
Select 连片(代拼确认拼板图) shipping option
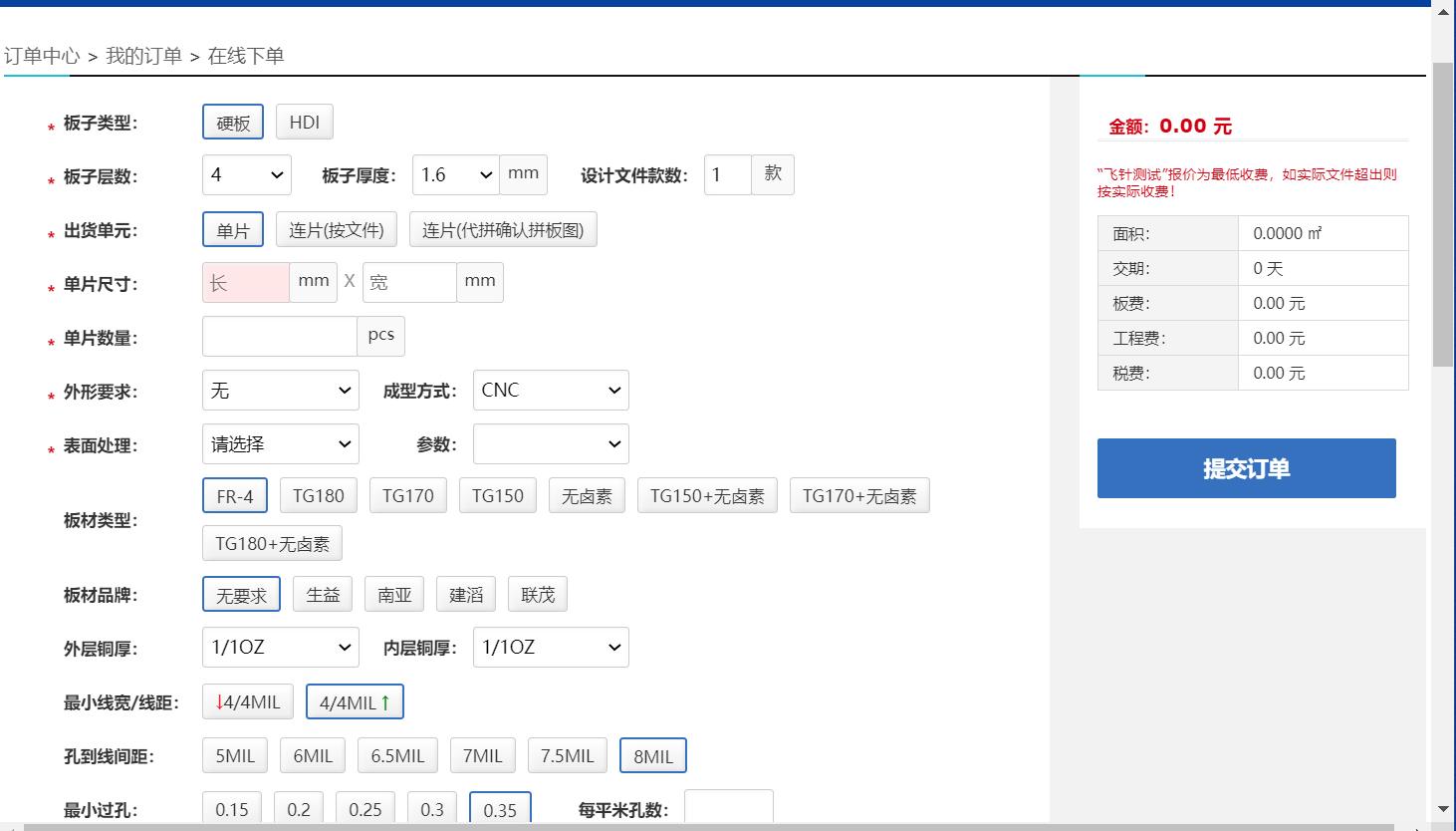click(x=503, y=230)
